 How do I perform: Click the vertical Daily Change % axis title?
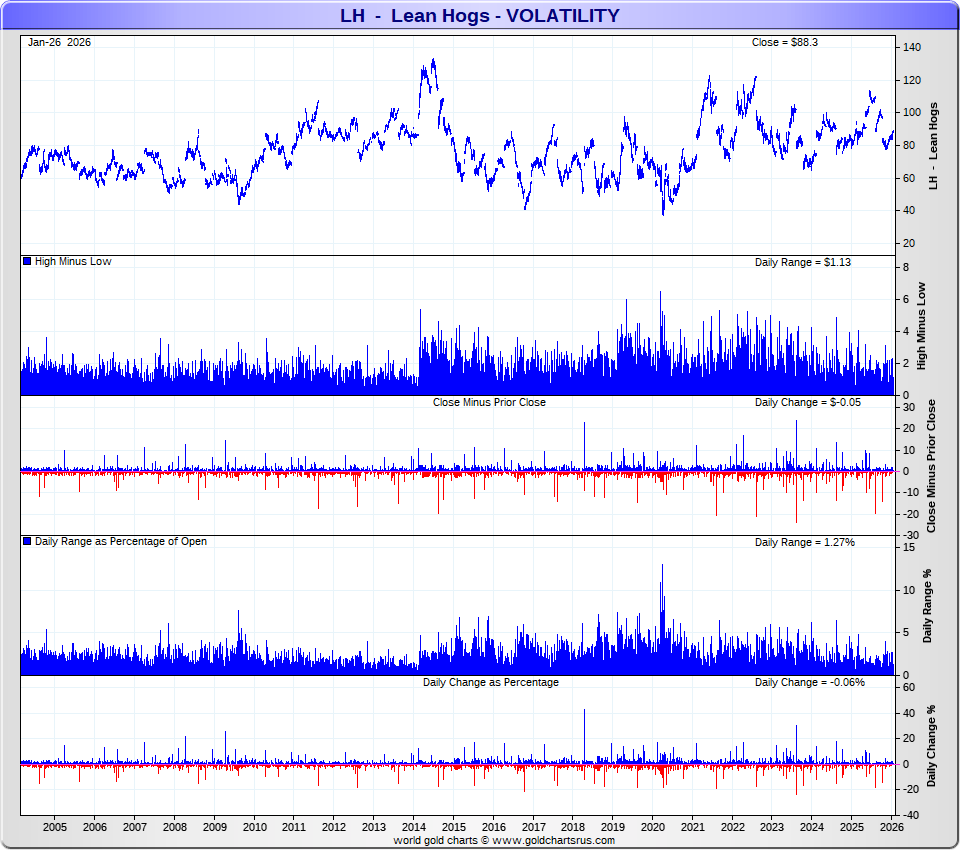(x=932, y=745)
